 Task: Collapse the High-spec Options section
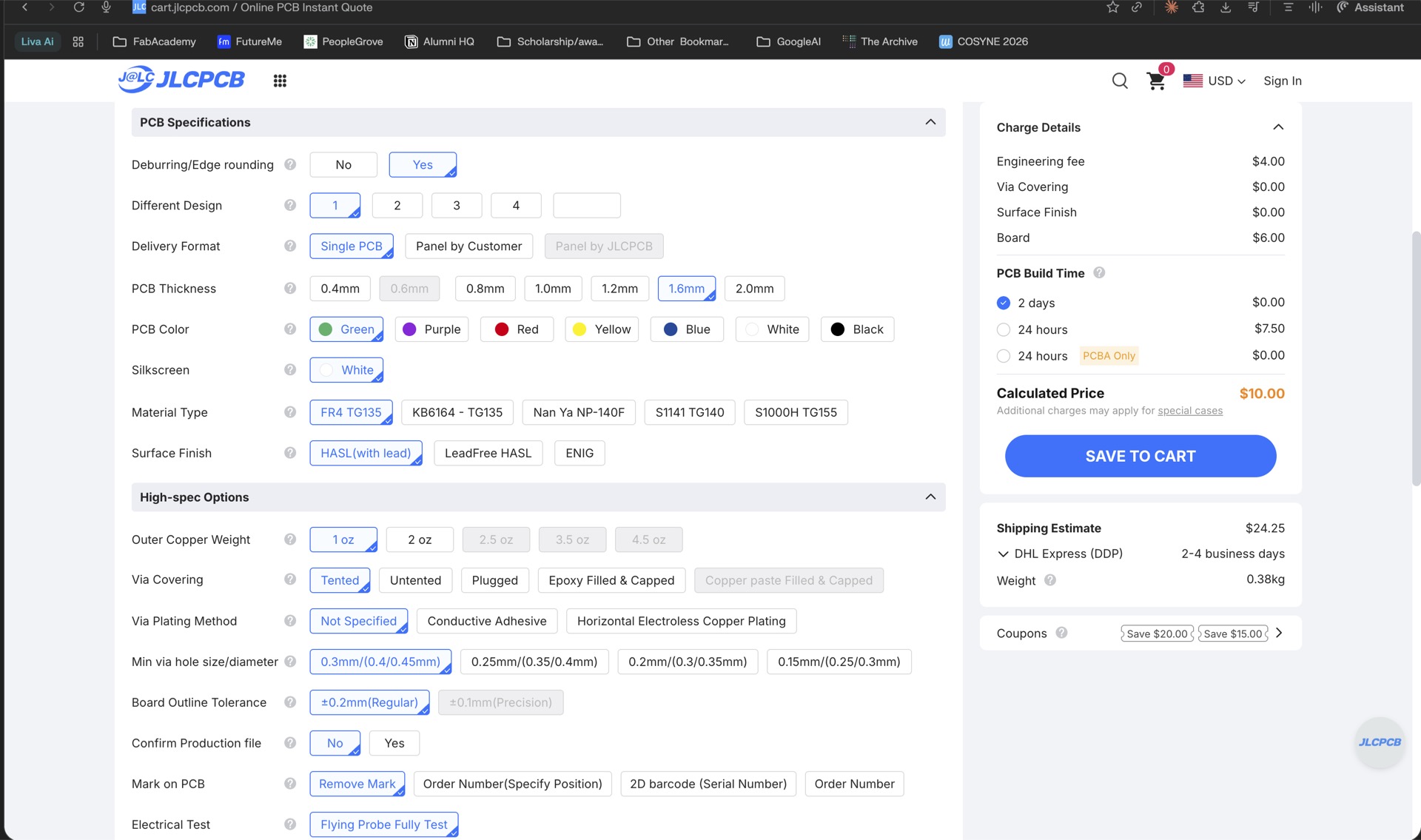coord(930,497)
